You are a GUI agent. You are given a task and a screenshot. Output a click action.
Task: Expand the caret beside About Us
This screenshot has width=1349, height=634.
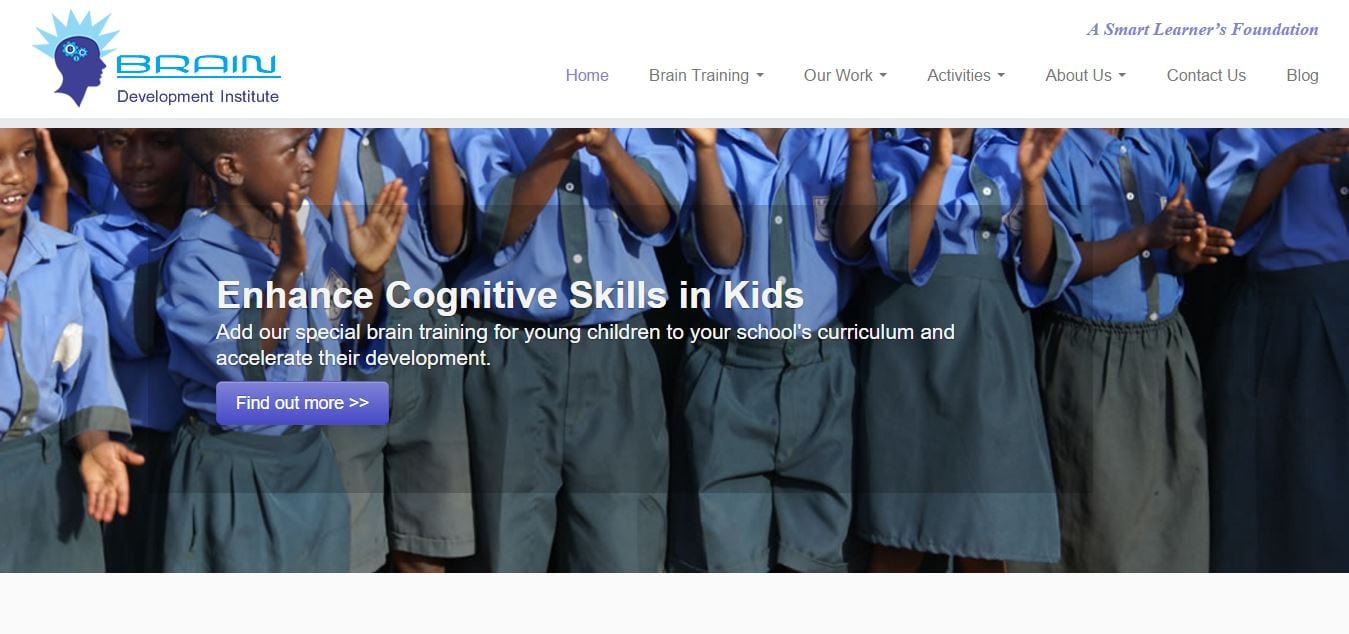point(1122,76)
